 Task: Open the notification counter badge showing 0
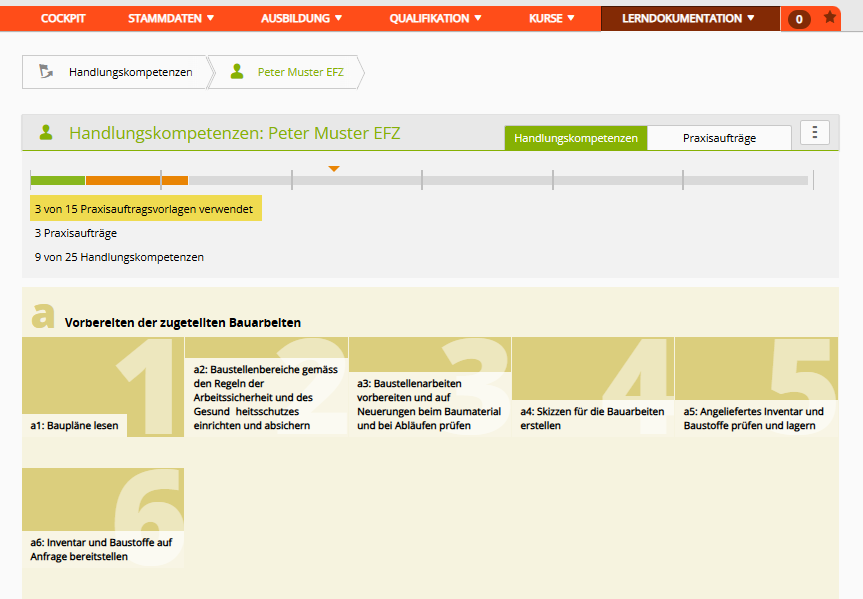[799, 19]
